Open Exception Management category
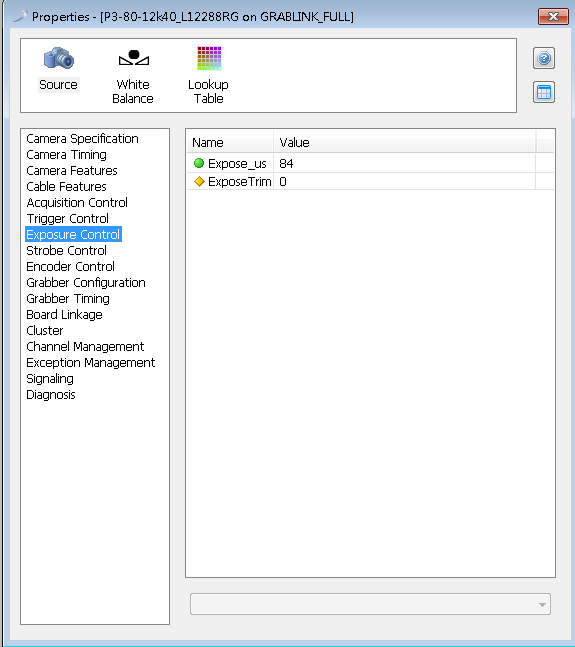The image size is (575, 647). click(91, 363)
